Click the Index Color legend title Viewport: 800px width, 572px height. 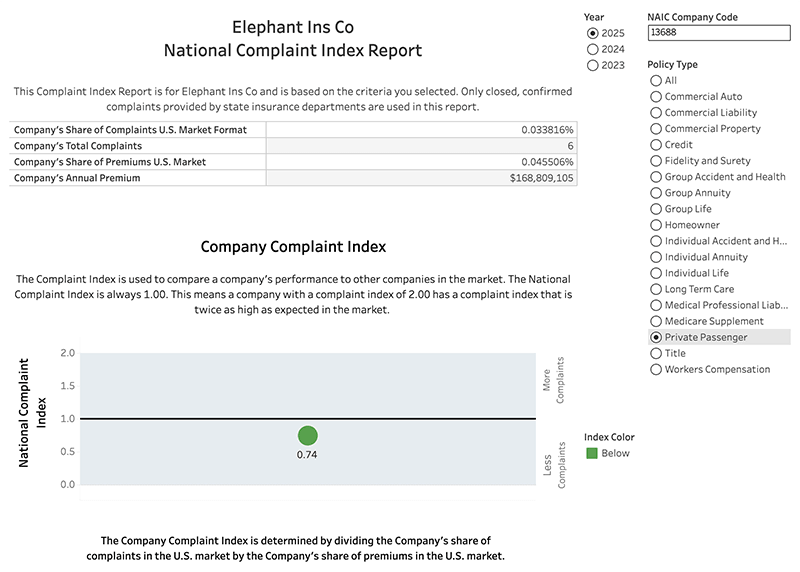click(609, 437)
